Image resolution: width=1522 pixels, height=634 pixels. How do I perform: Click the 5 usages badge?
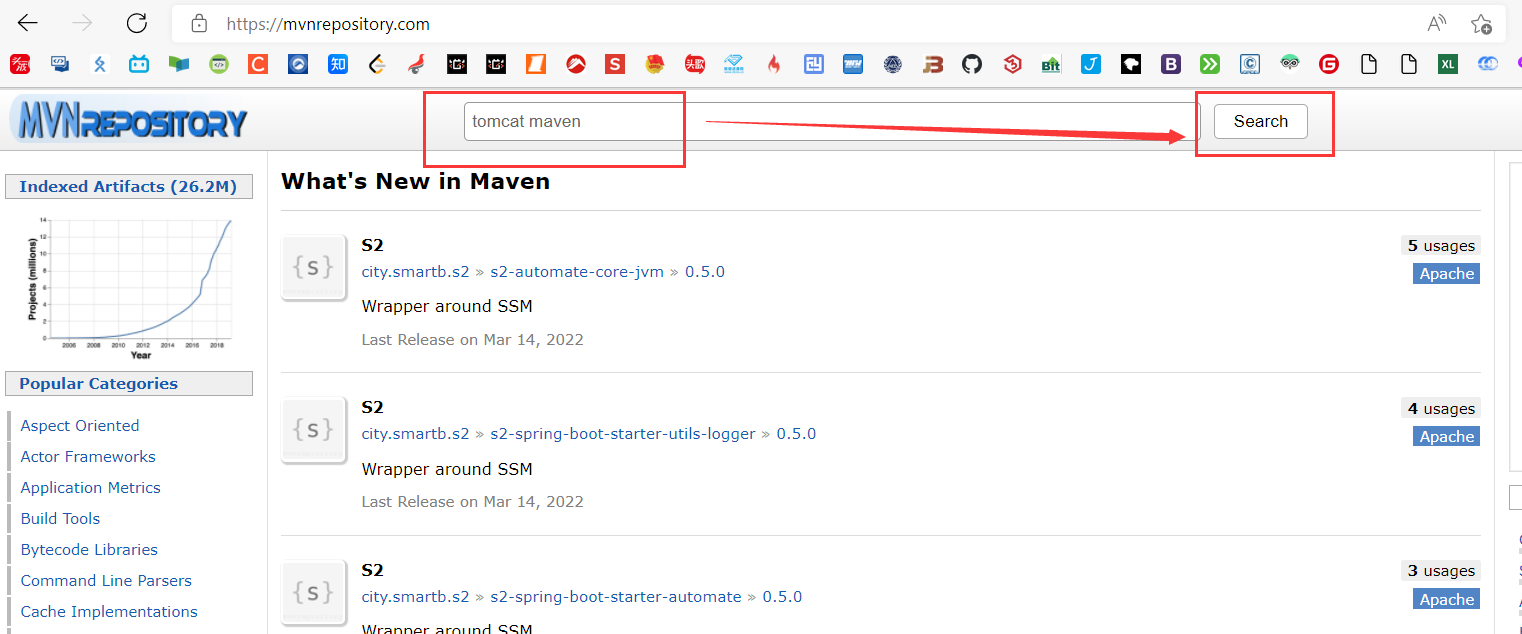click(x=1441, y=246)
